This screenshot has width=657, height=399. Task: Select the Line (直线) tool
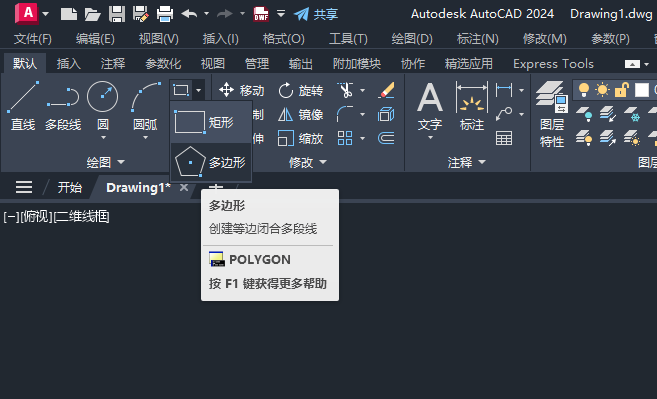[x=23, y=106]
